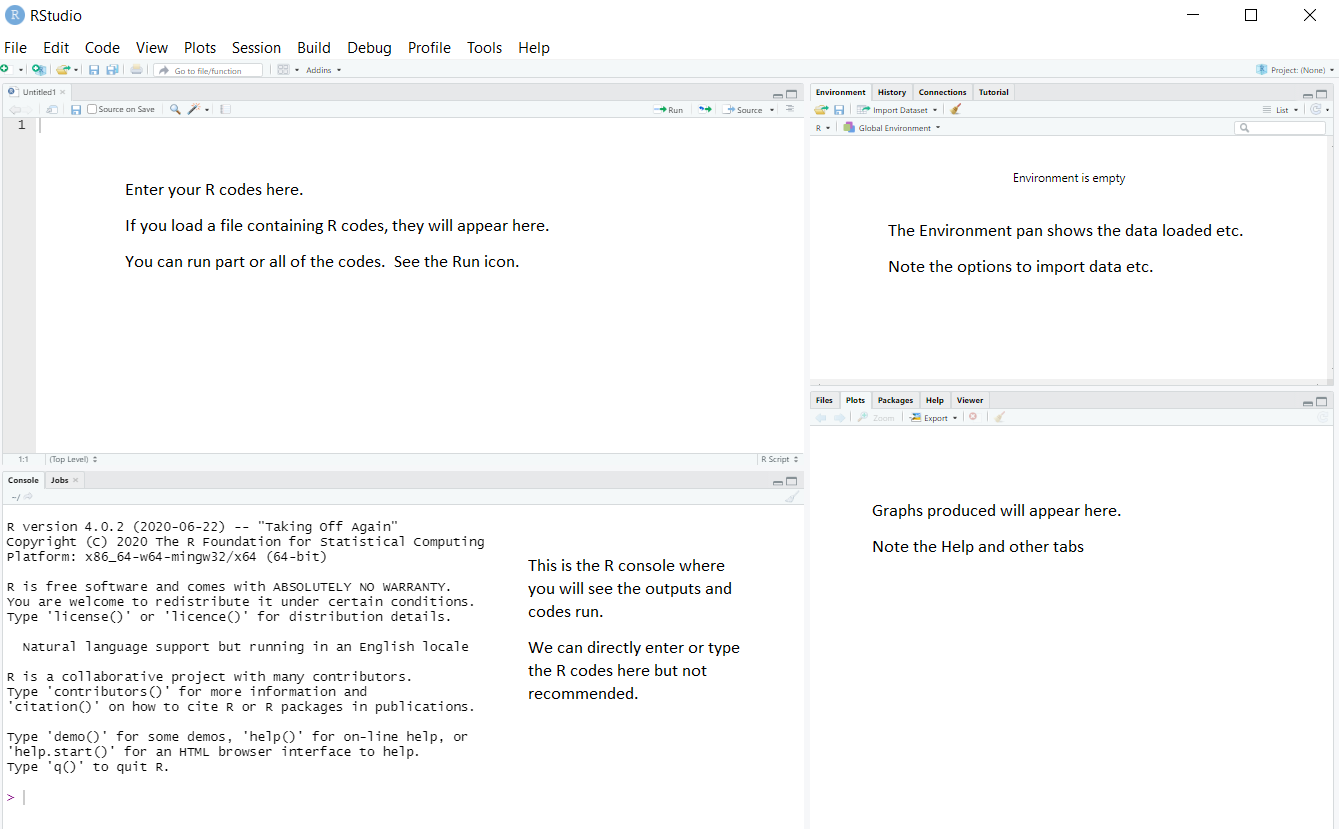Close the Jobs tab

point(76,480)
